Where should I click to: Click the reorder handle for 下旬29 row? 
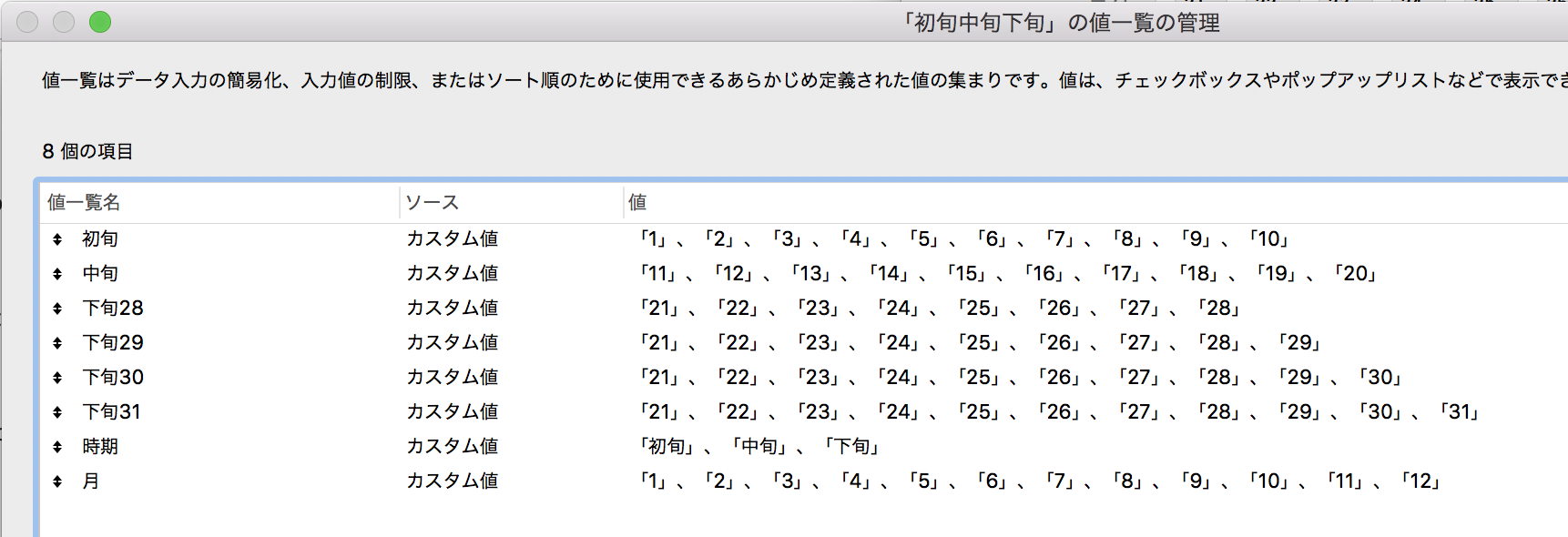click(57, 343)
